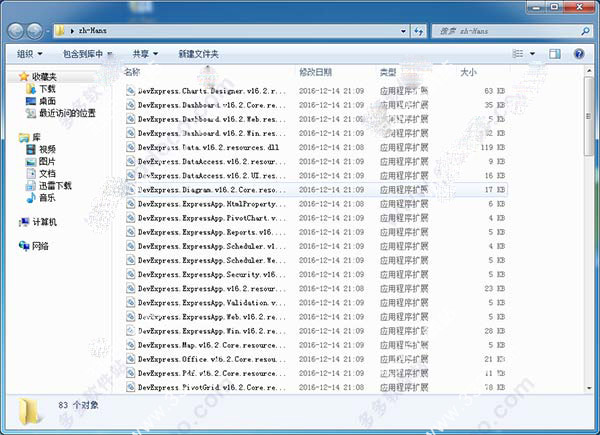Select the 下载 folder in favorites
This screenshot has height=435, width=600.
click(48, 89)
